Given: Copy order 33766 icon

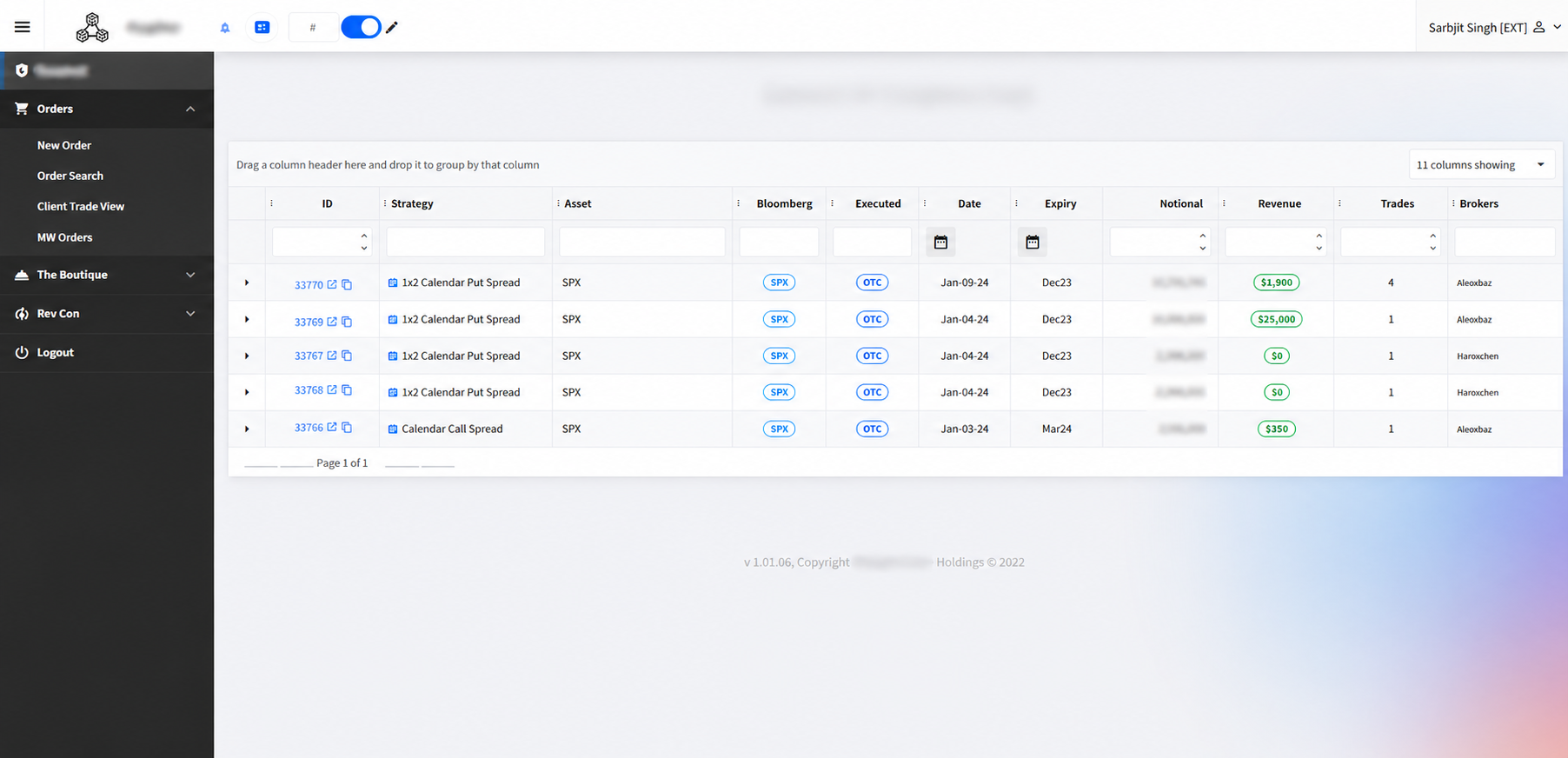Looking at the screenshot, I should (x=347, y=427).
